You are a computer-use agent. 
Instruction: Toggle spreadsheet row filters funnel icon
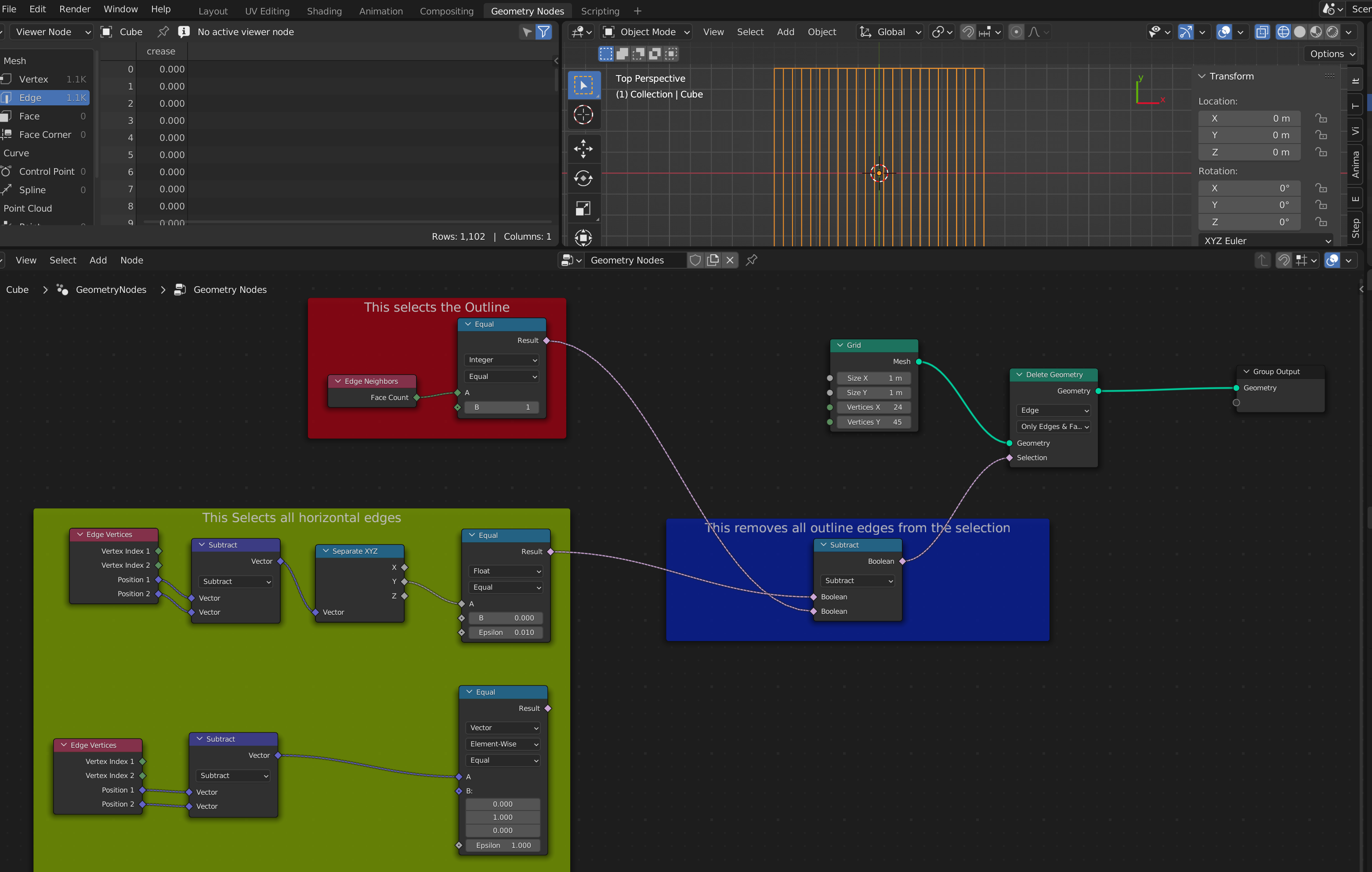tap(544, 32)
